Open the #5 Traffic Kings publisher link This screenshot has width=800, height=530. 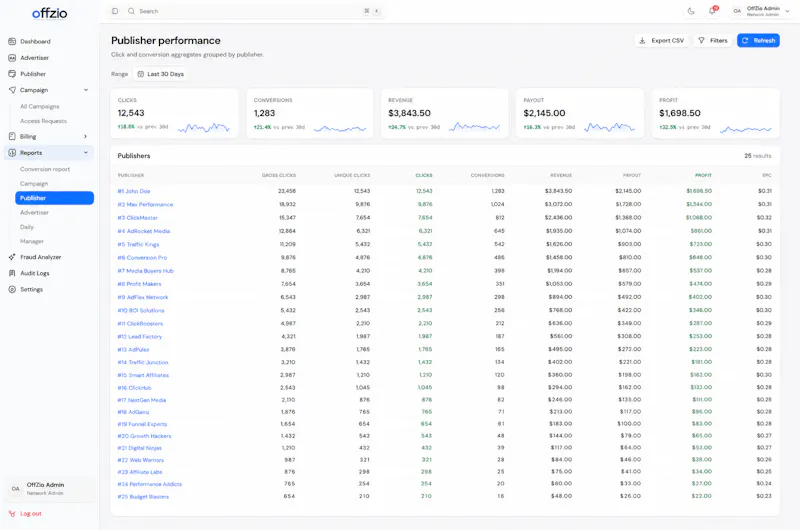(x=138, y=244)
